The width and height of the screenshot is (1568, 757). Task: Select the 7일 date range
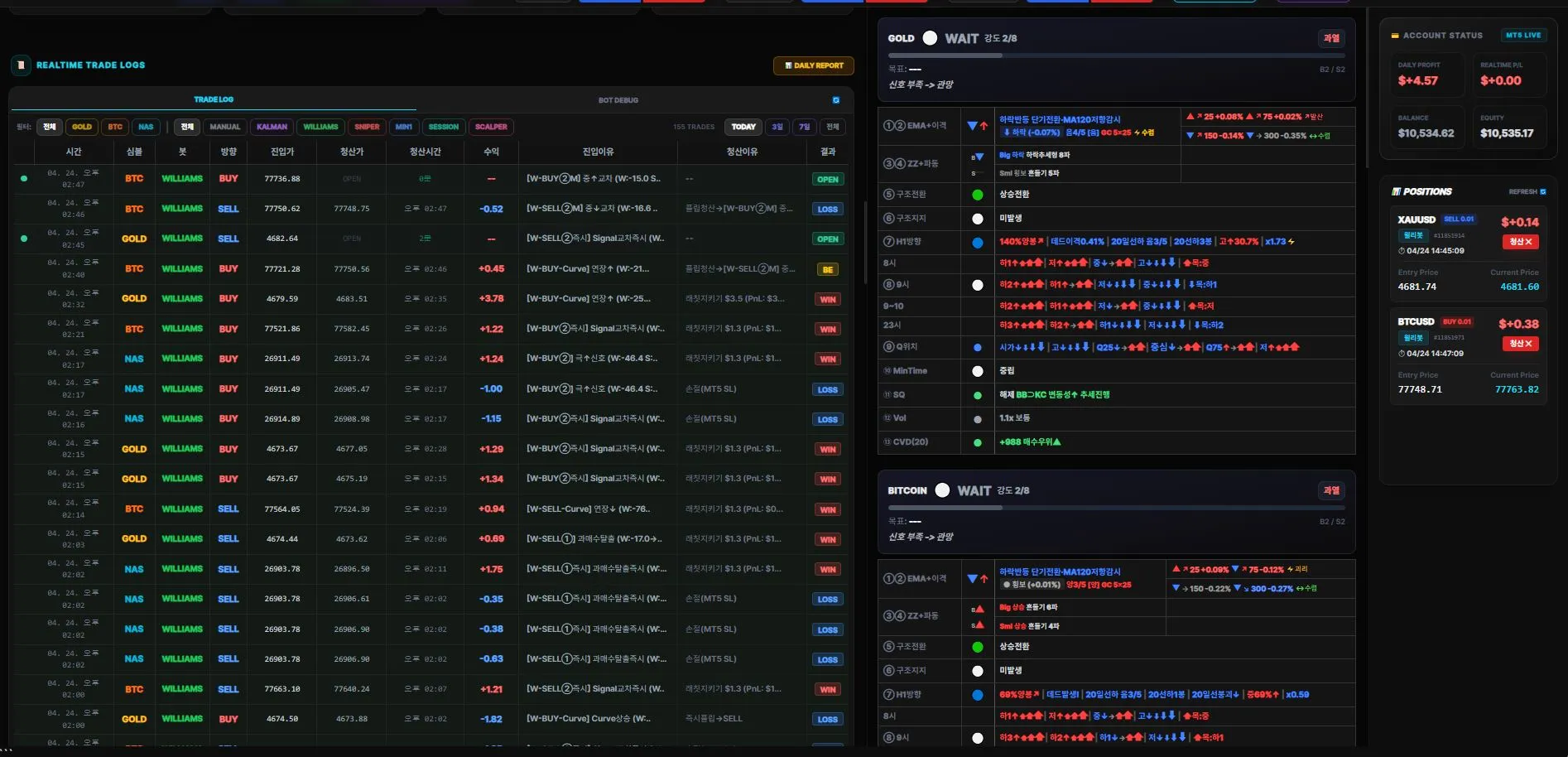point(804,127)
